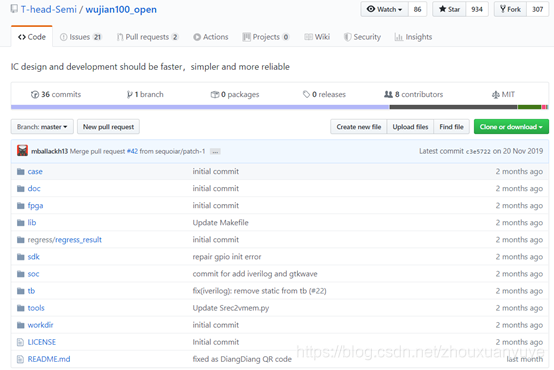The width and height of the screenshot is (554, 370).
Task: Open the case folder
Action: click(35, 171)
